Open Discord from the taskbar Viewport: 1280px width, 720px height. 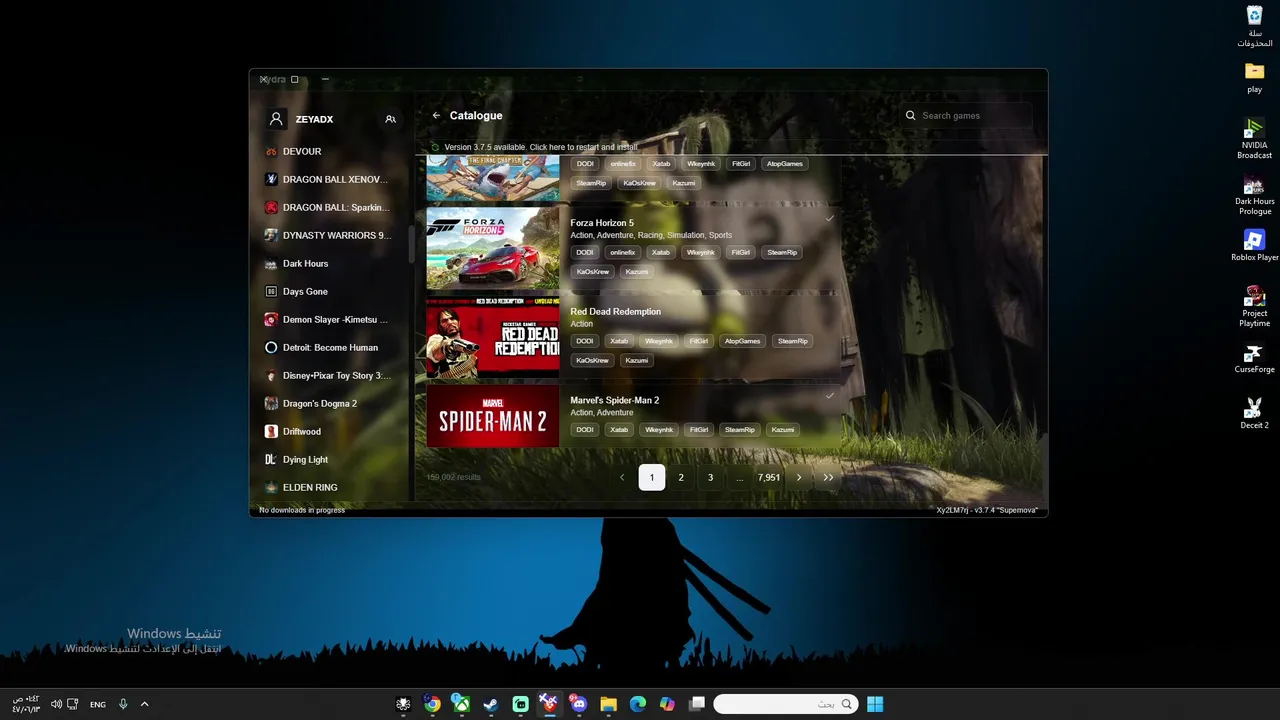pos(578,704)
